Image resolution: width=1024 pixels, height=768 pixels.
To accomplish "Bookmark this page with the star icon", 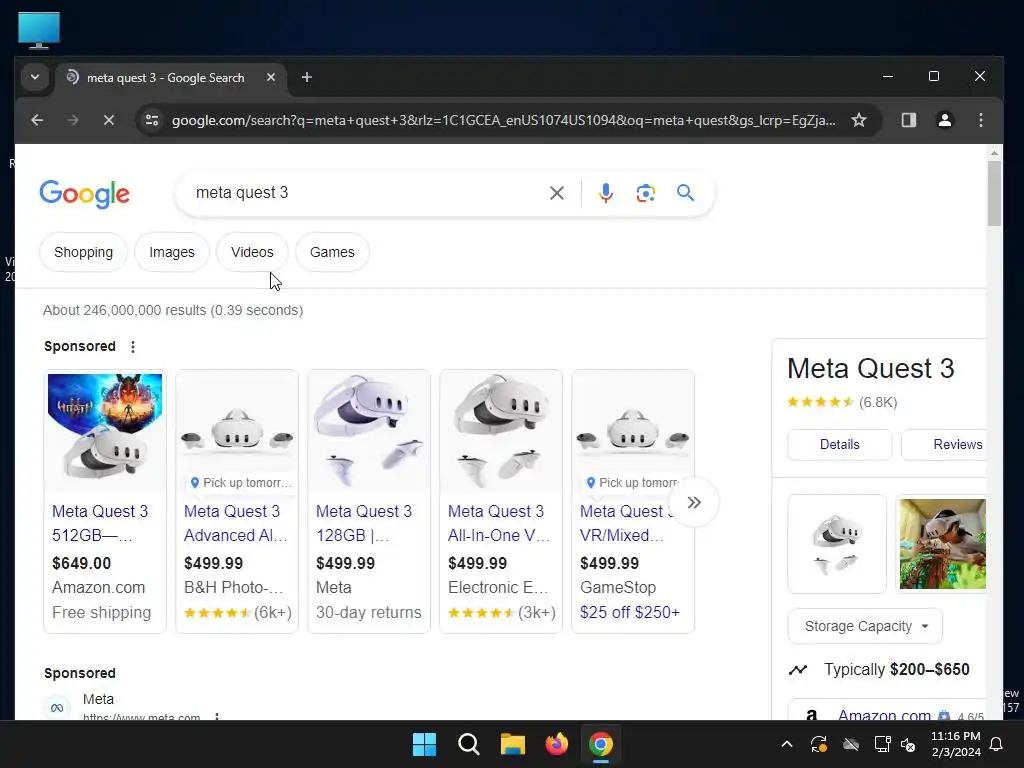I will (859, 120).
